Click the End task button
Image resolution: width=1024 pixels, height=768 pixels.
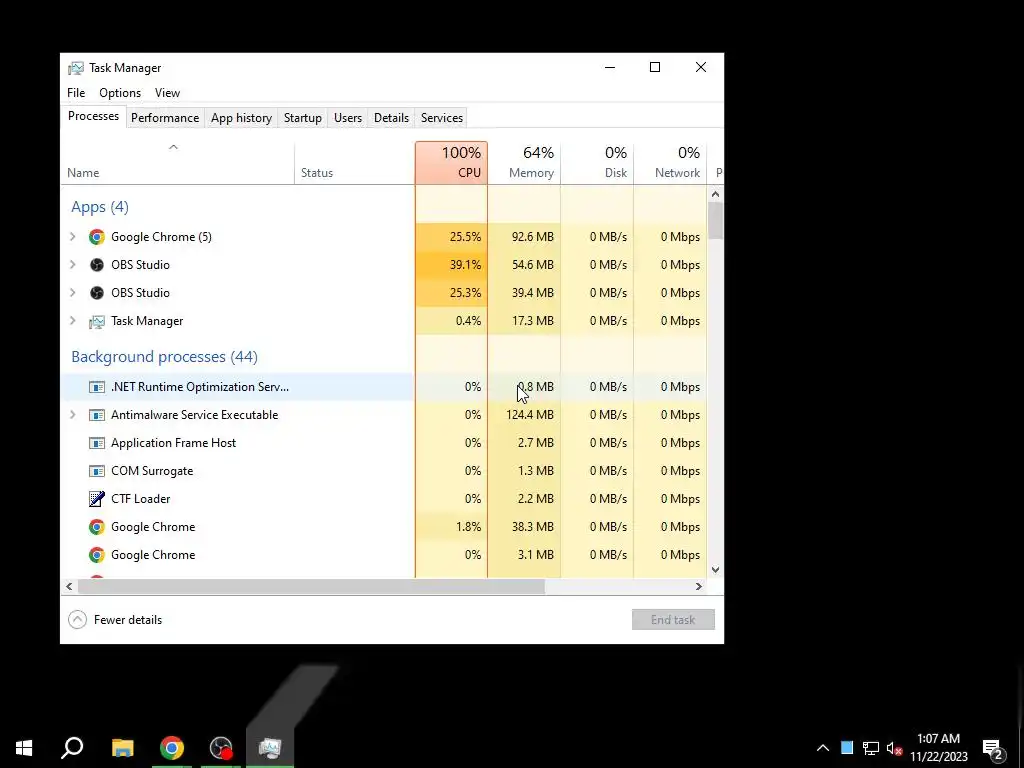(673, 620)
